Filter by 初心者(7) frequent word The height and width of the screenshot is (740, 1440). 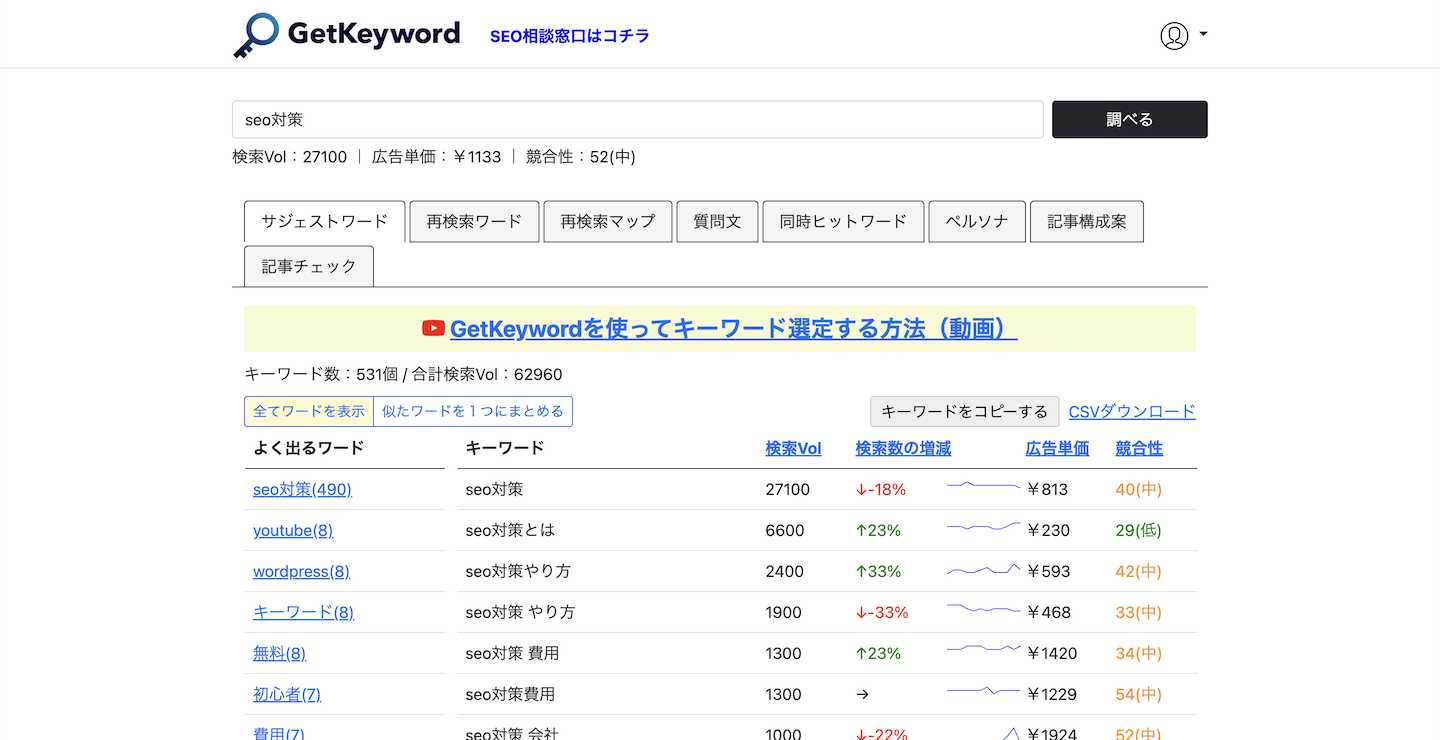287,694
